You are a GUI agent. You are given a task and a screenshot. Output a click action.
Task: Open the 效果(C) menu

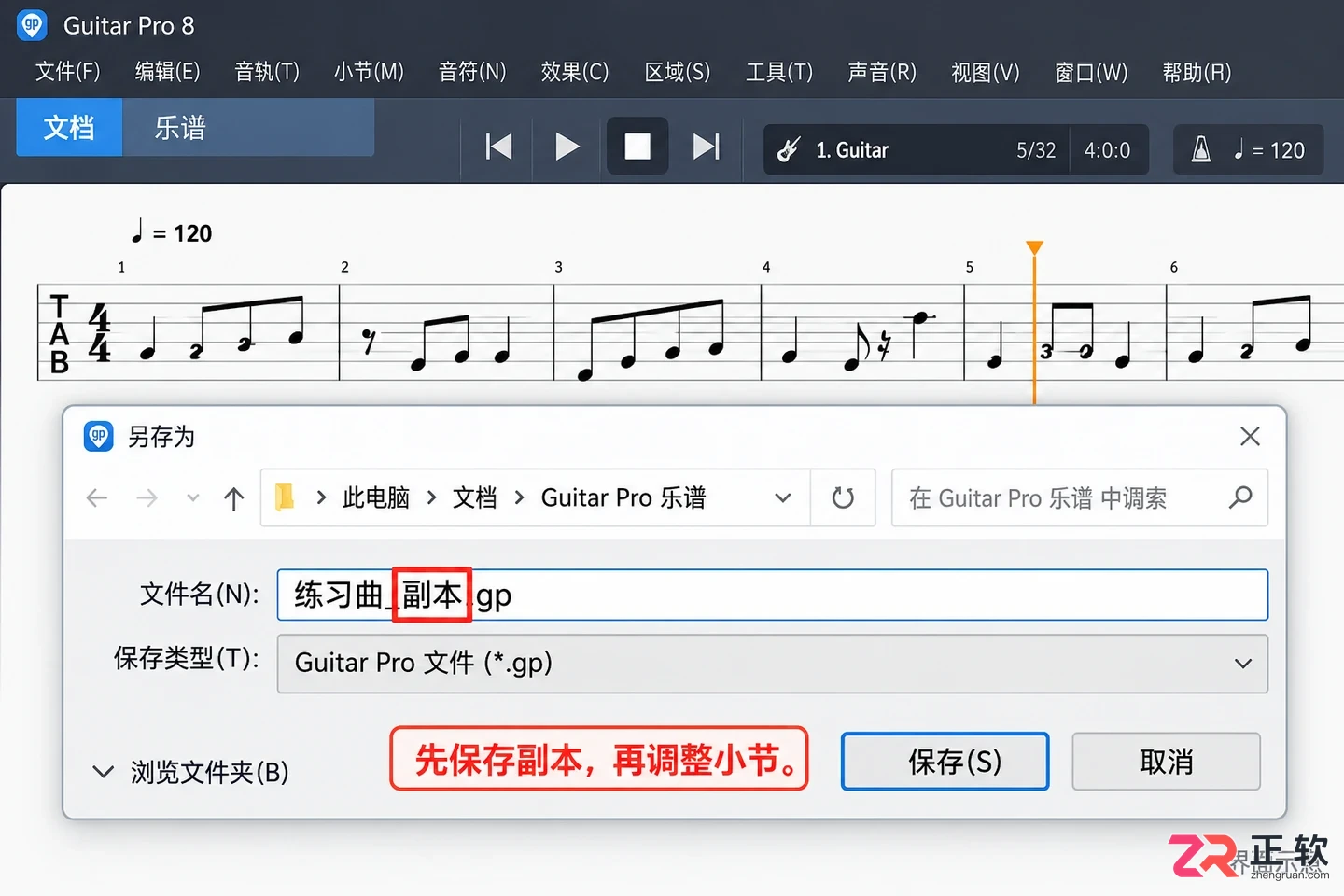point(575,72)
